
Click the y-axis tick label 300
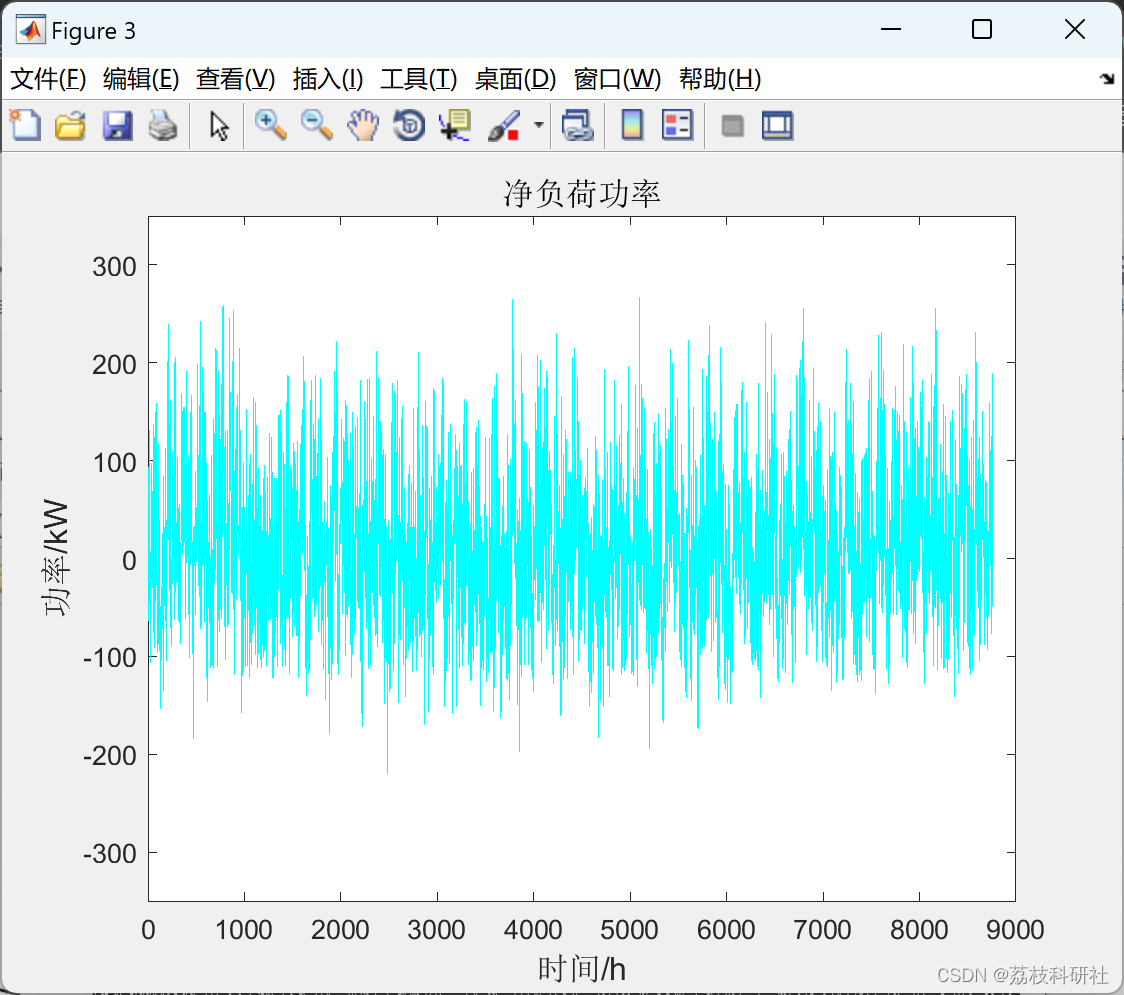(x=114, y=267)
